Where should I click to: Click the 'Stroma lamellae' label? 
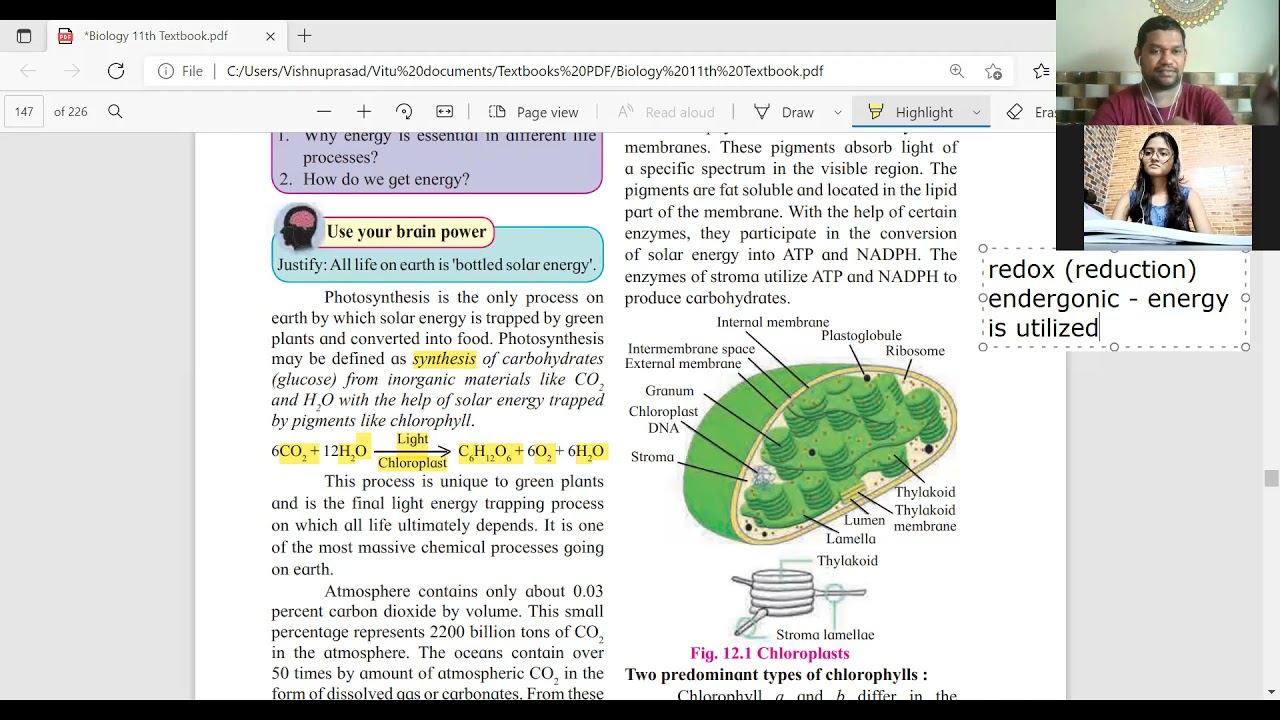[x=825, y=634]
